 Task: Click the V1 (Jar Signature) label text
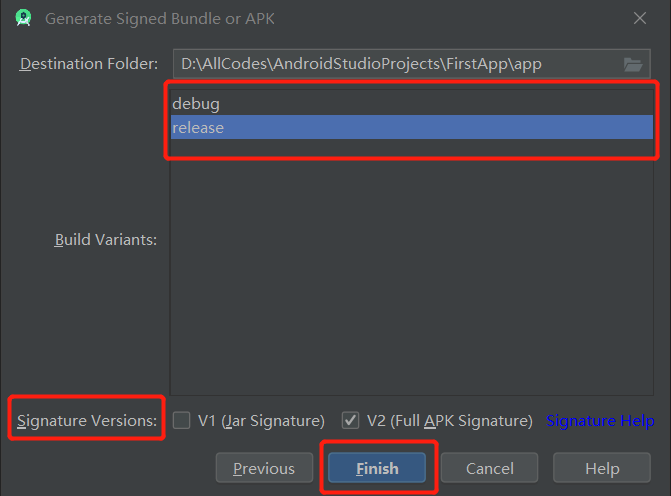coord(261,421)
